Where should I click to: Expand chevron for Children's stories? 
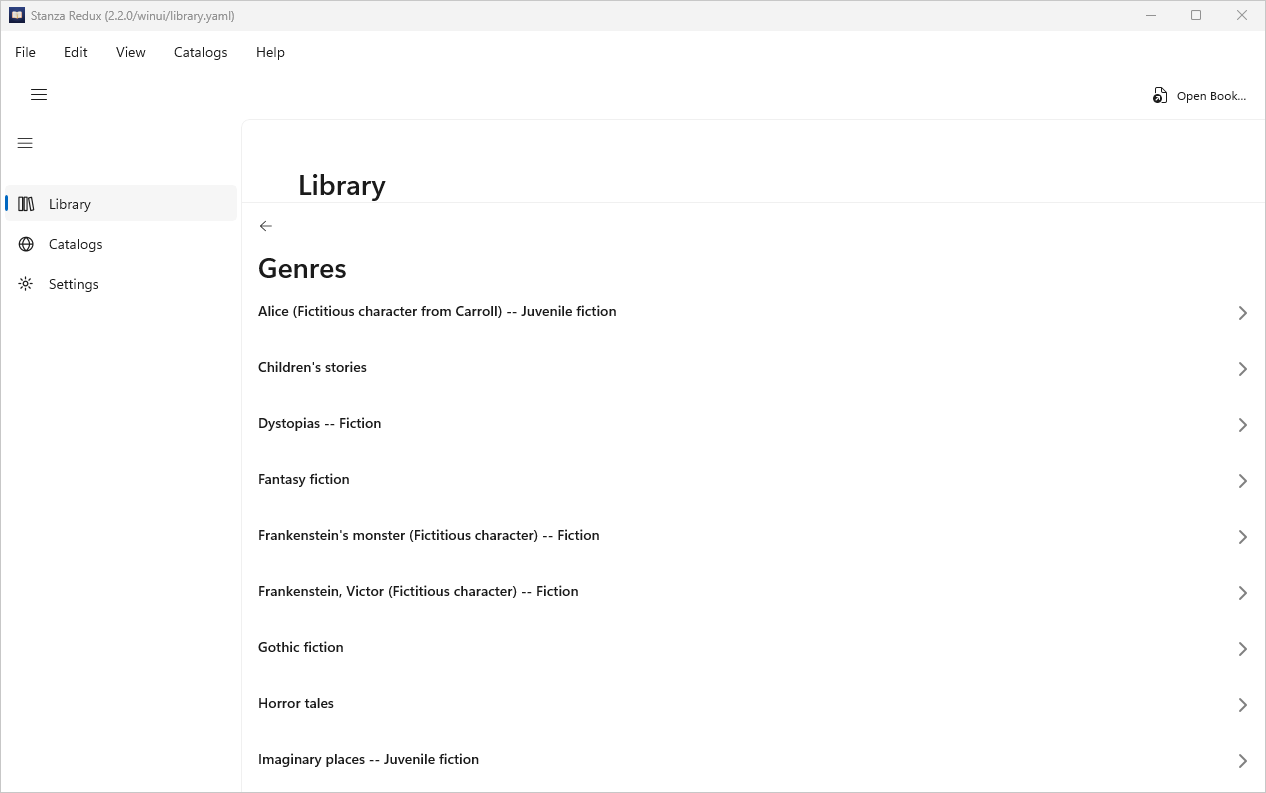[x=1243, y=369]
